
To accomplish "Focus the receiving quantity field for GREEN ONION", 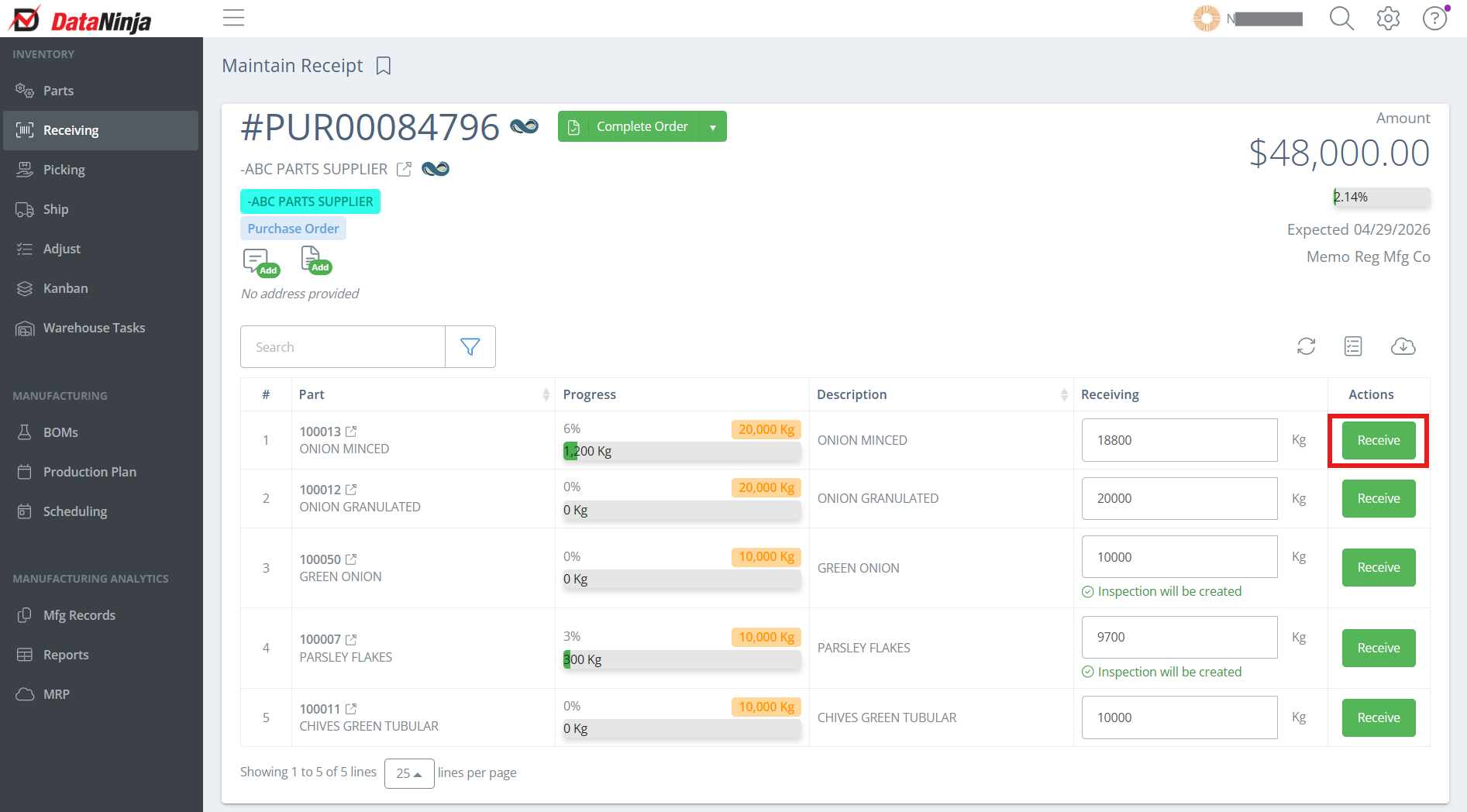I will tap(1179, 557).
